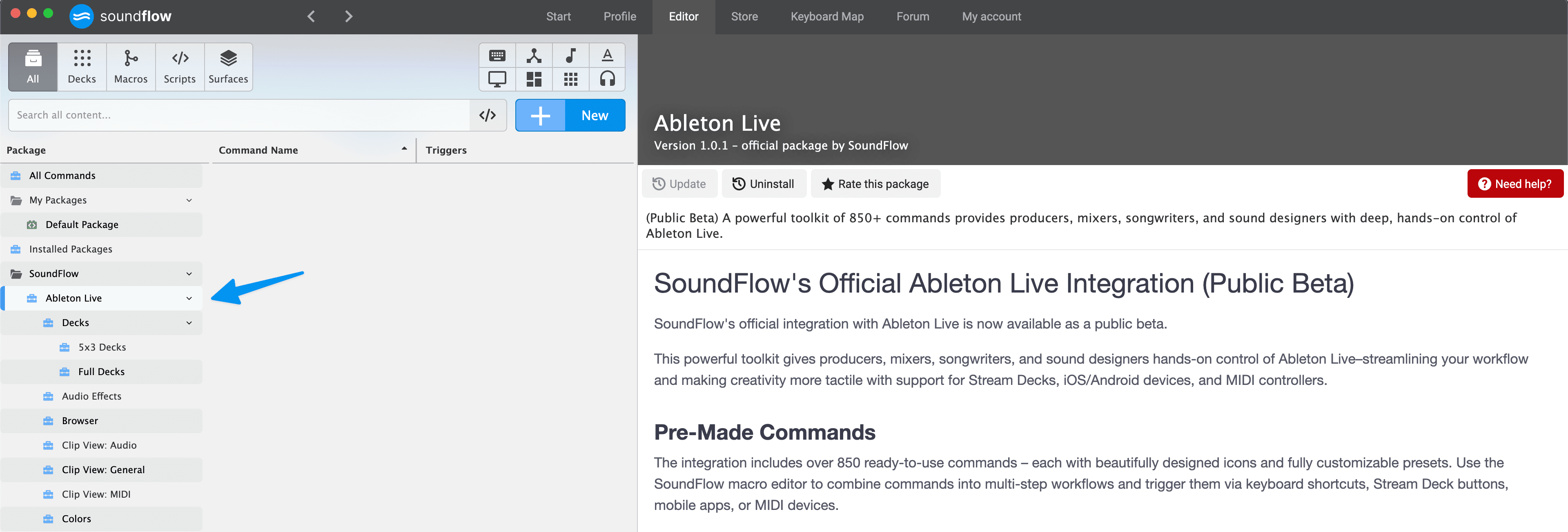Go back with the left arrow
The width and height of the screenshot is (1568, 532).
(x=311, y=16)
